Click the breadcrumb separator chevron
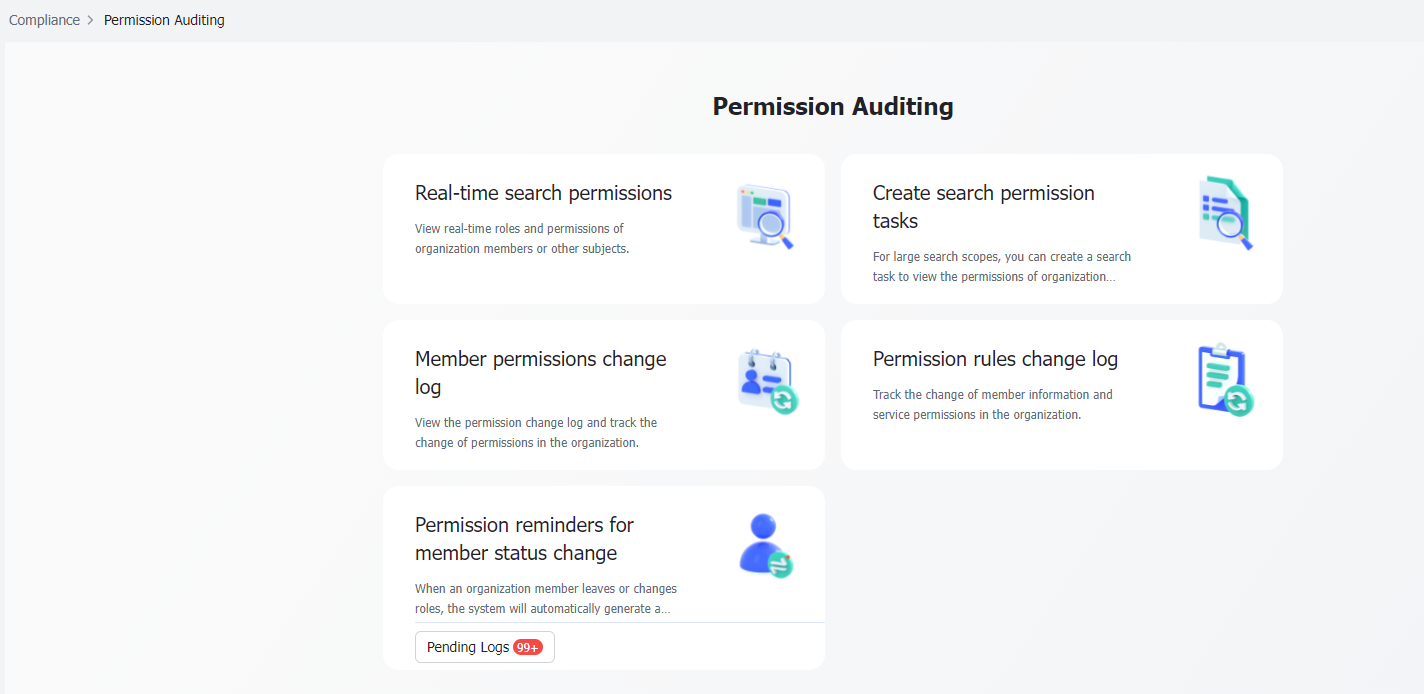This screenshot has height=694, width=1424. click(x=91, y=19)
